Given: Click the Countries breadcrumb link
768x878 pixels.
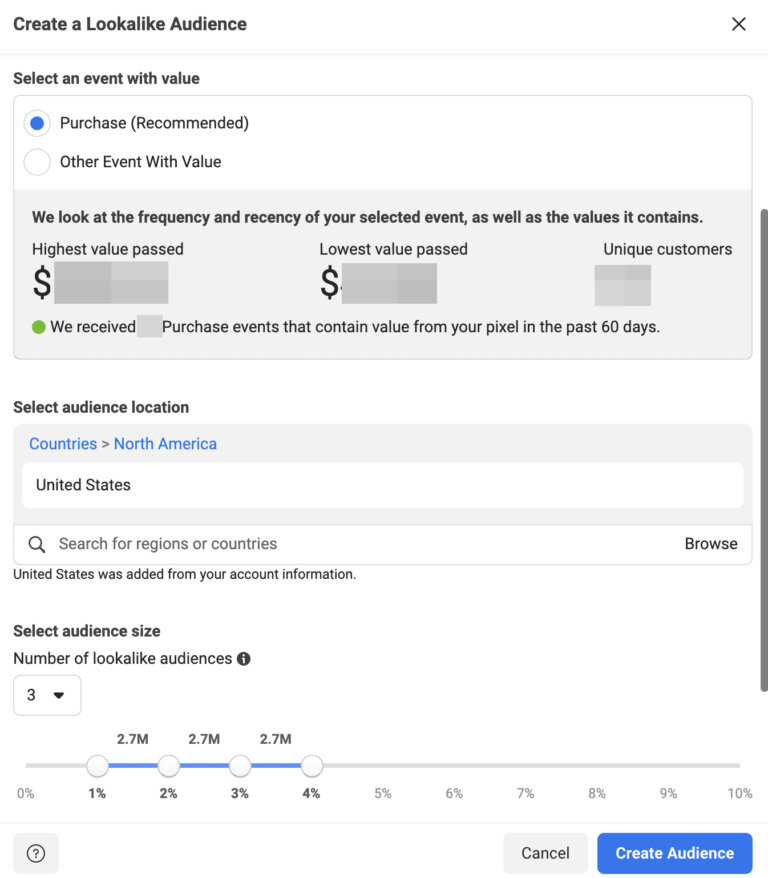Looking at the screenshot, I should pos(62,443).
